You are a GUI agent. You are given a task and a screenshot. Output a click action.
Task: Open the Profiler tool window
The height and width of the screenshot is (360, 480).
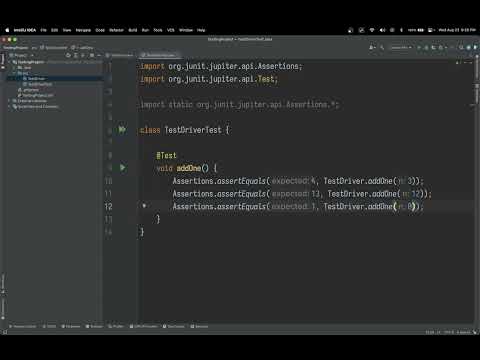116,326
